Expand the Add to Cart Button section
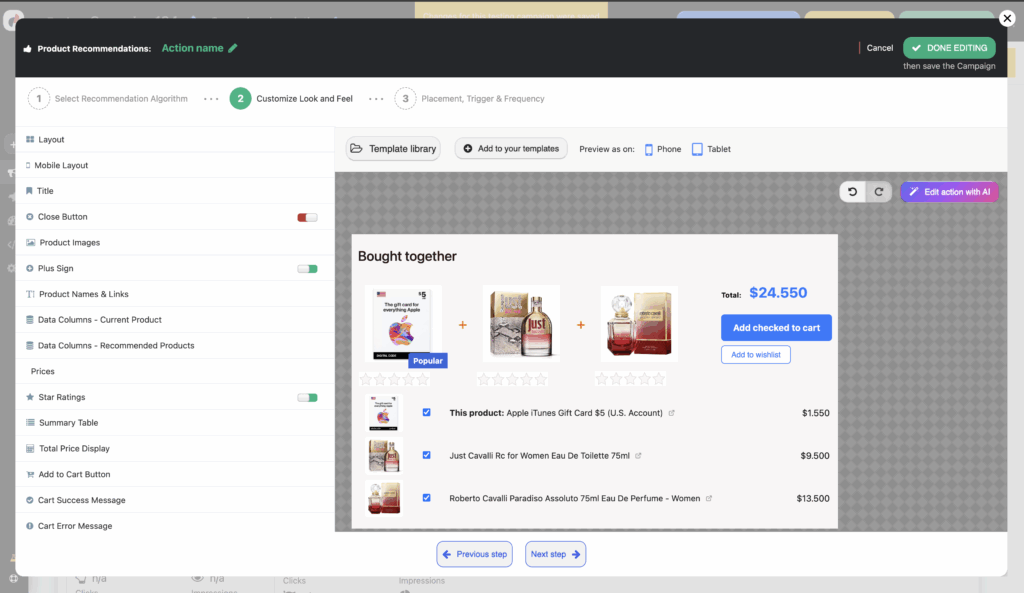 (74, 475)
